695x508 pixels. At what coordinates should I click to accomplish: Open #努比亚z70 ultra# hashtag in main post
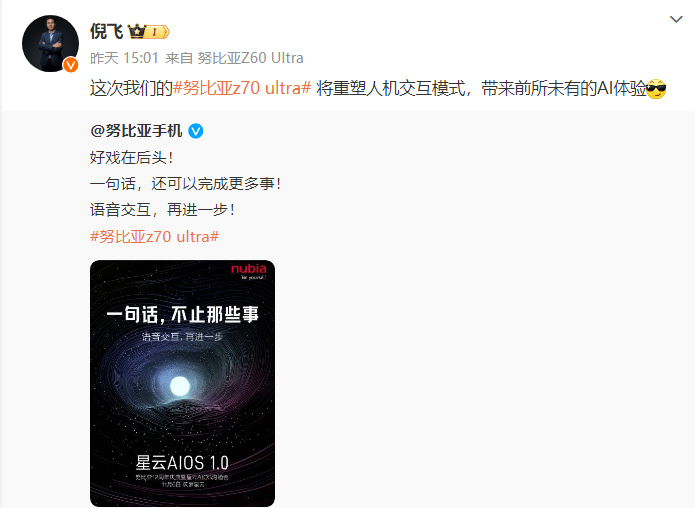(242, 88)
